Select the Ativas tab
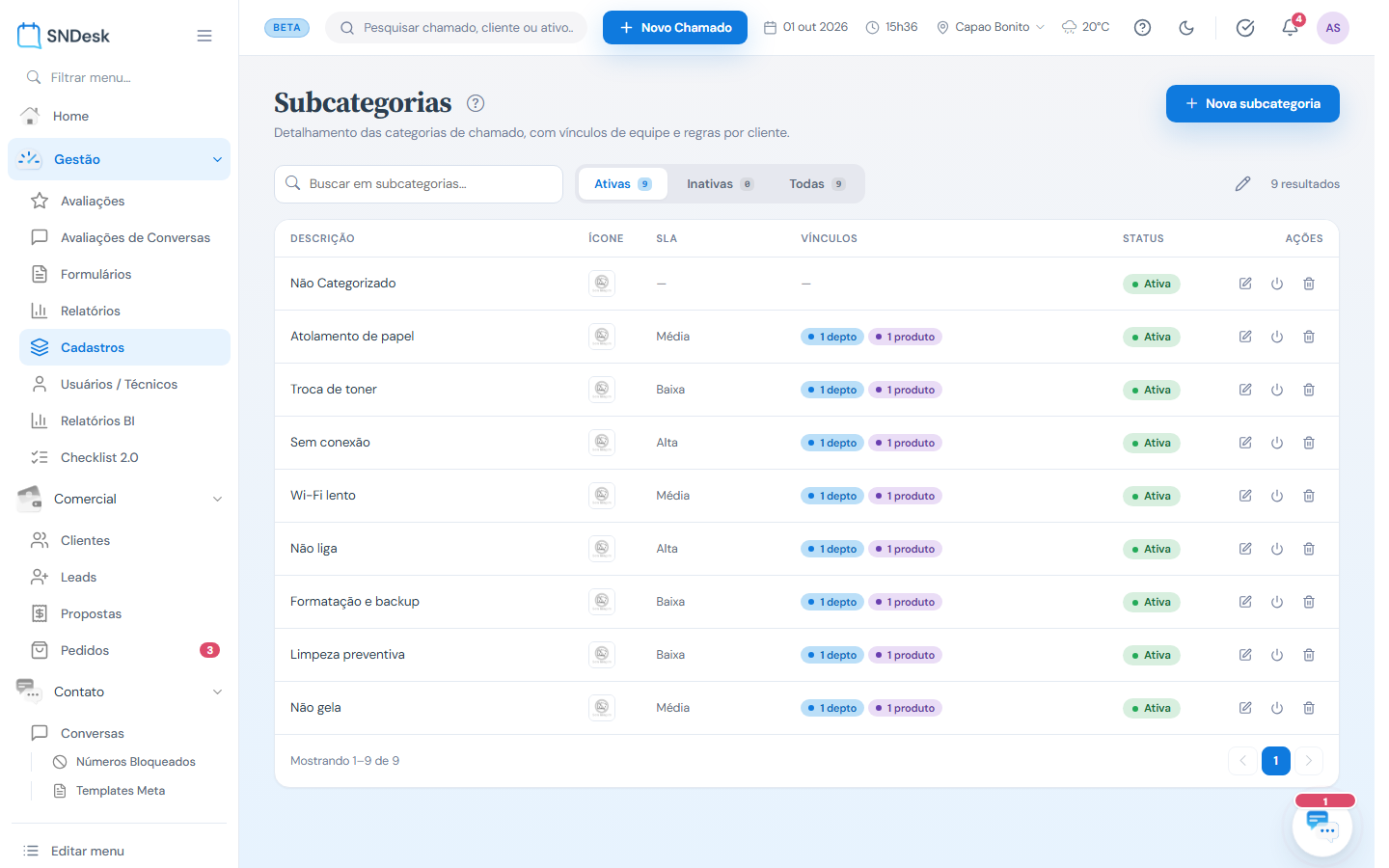The width and height of the screenshot is (1389, 868). (622, 184)
